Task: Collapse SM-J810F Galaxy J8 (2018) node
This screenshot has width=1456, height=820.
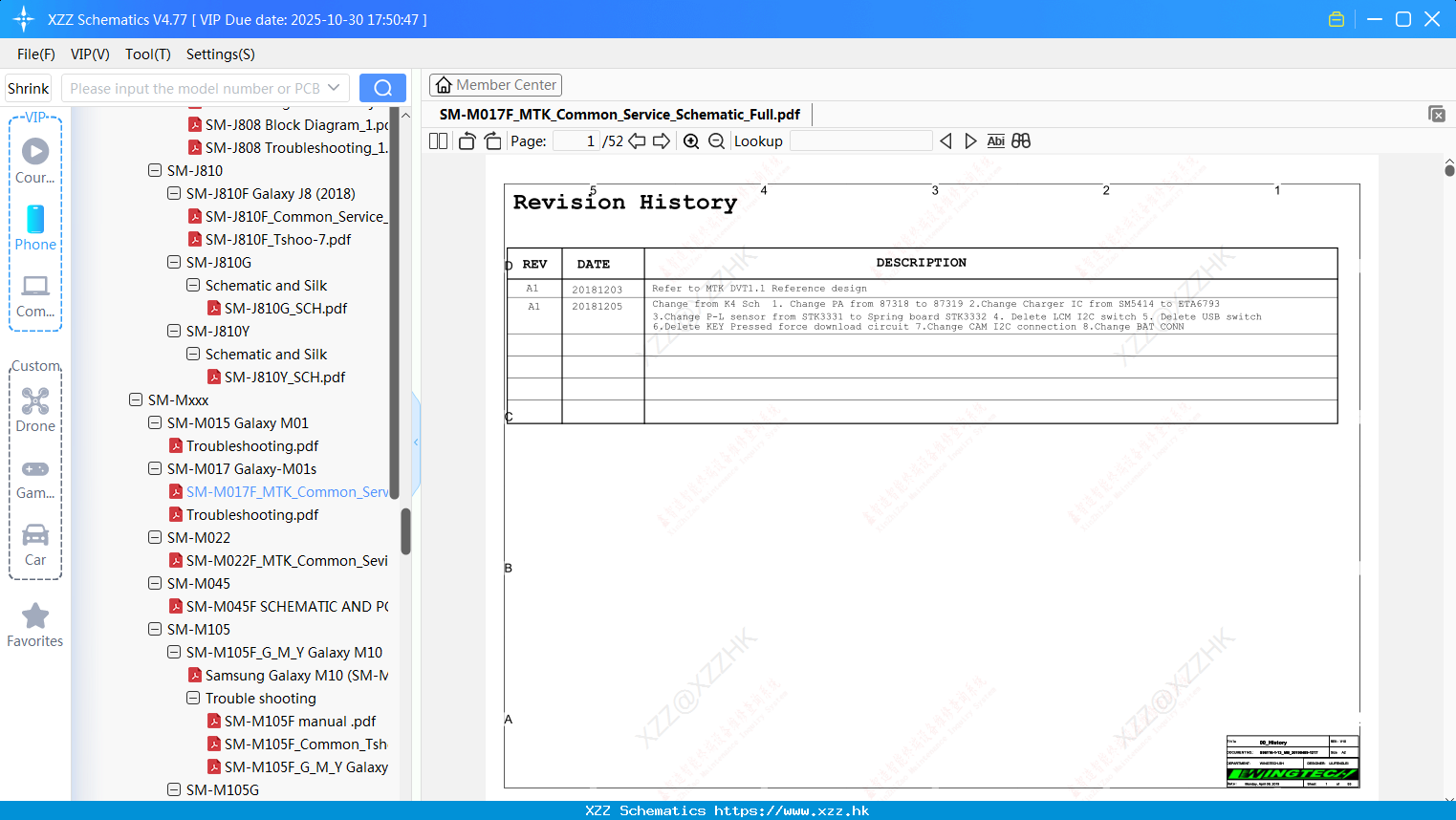Action: point(174,193)
